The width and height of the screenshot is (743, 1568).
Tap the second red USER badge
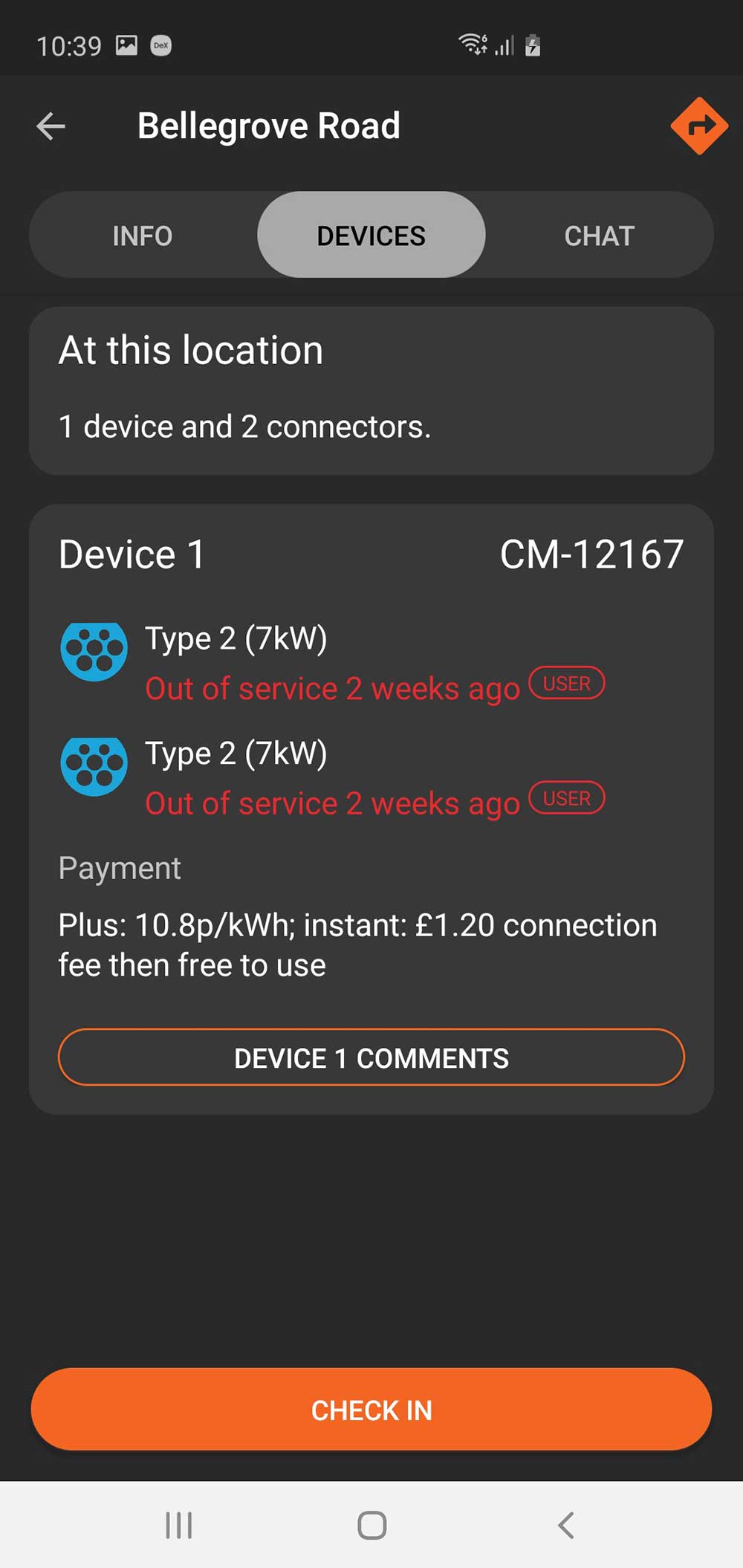[x=566, y=798]
